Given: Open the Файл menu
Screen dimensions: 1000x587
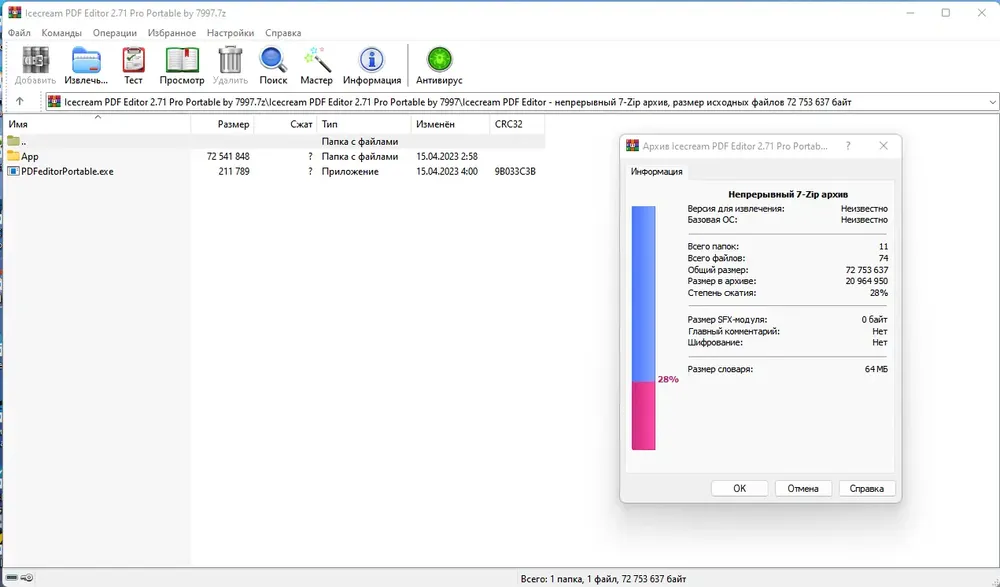Looking at the screenshot, I should point(19,33).
